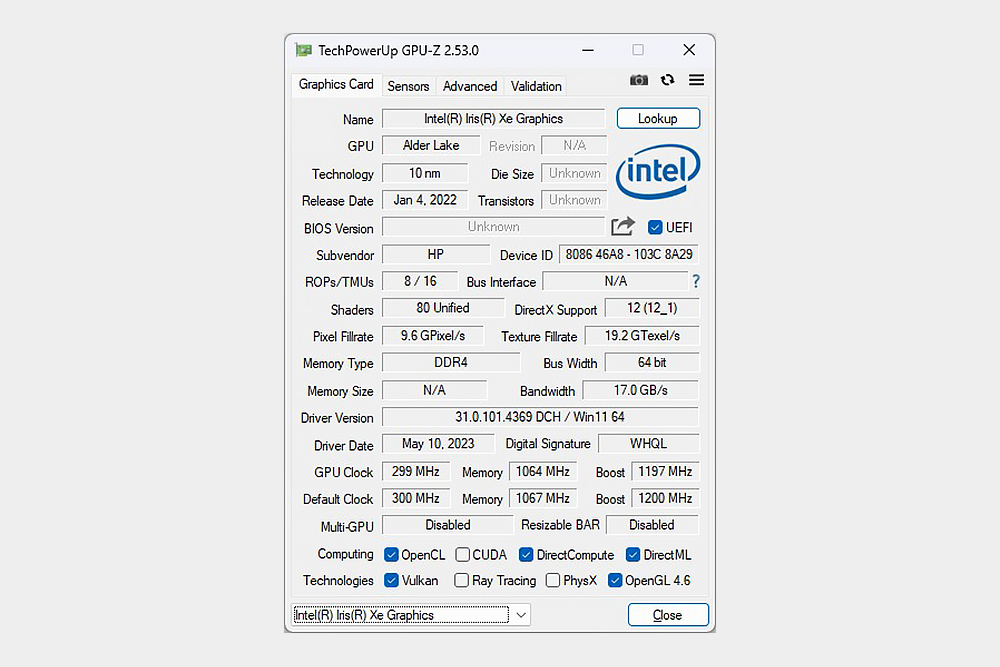Image resolution: width=1000 pixels, height=667 pixels.
Task: Minimize the GPU-Z window
Action: tap(588, 50)
